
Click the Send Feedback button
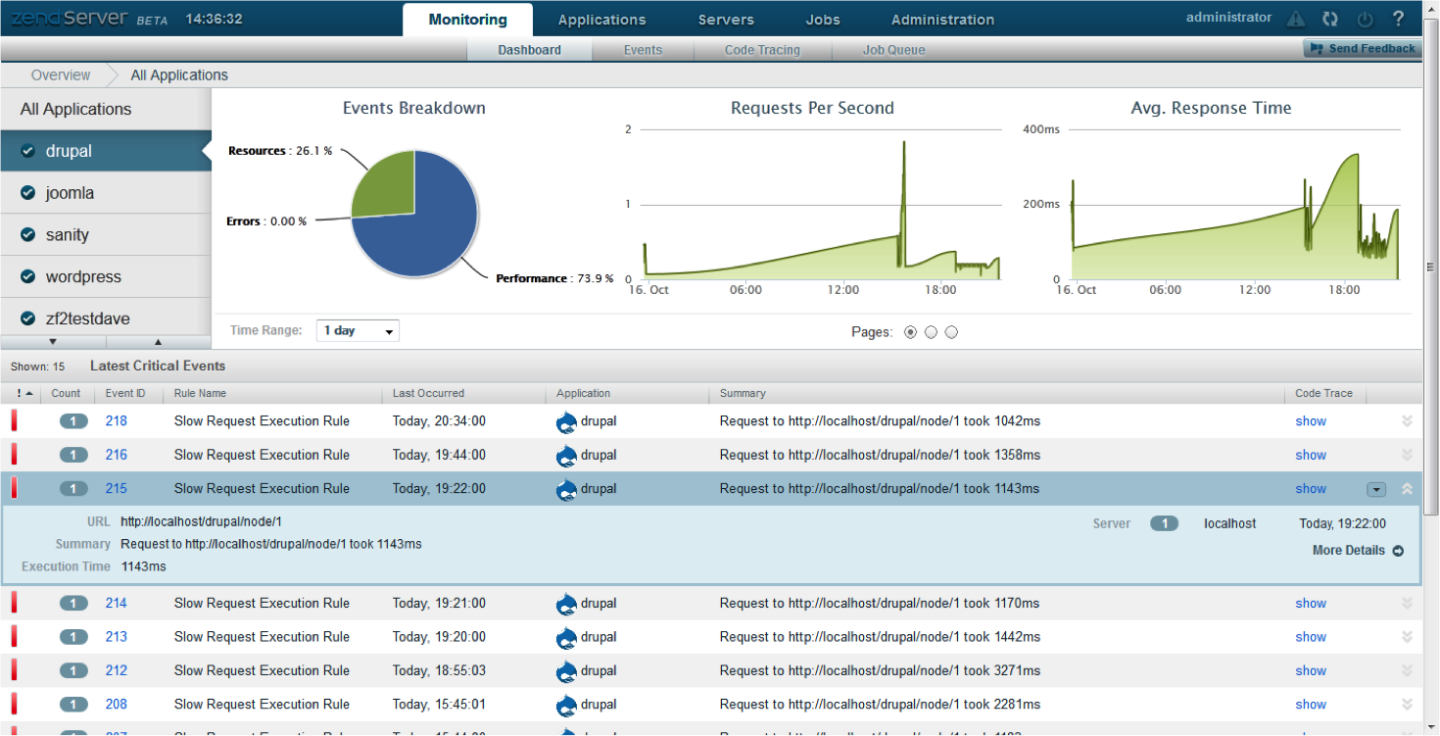1362,48
